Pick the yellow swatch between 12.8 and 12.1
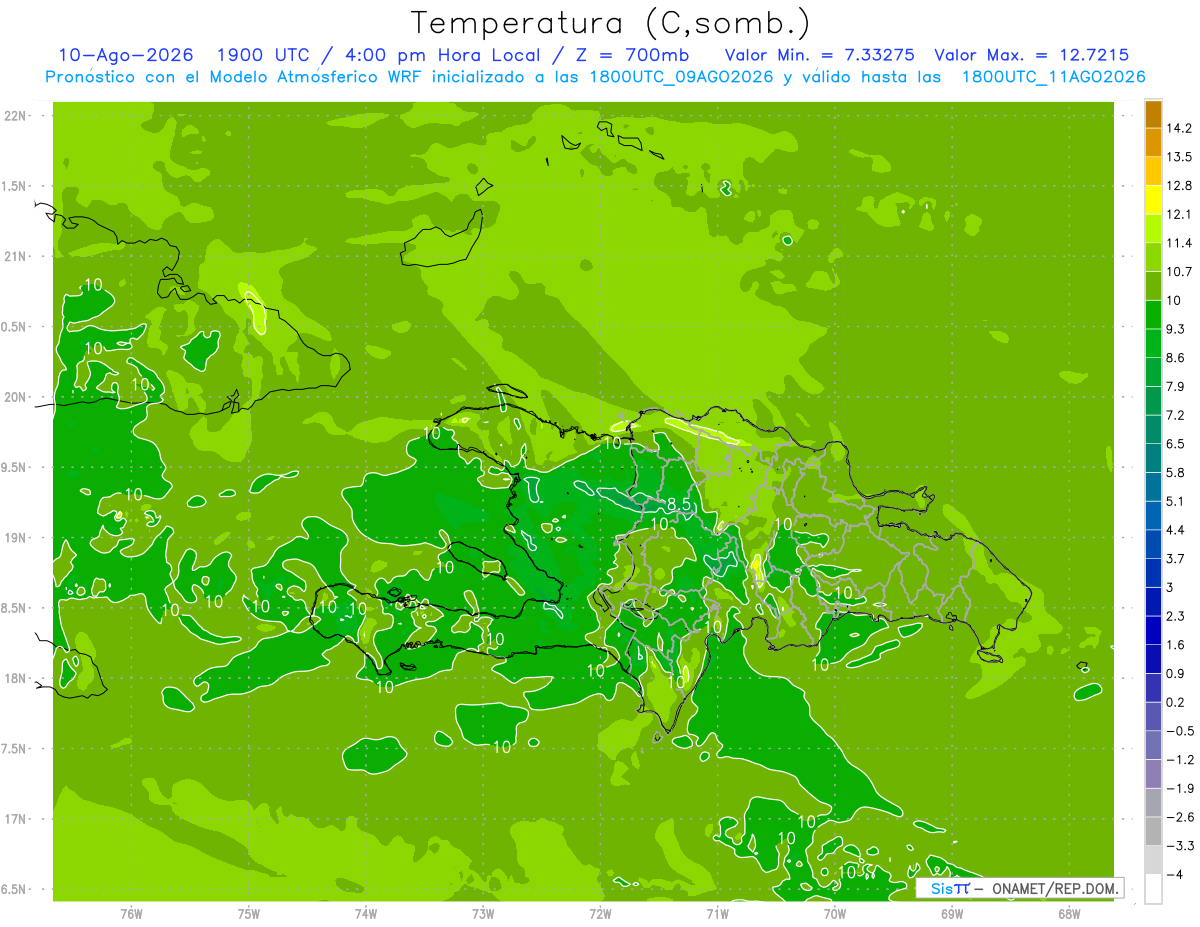 (x=1153, y=200)
